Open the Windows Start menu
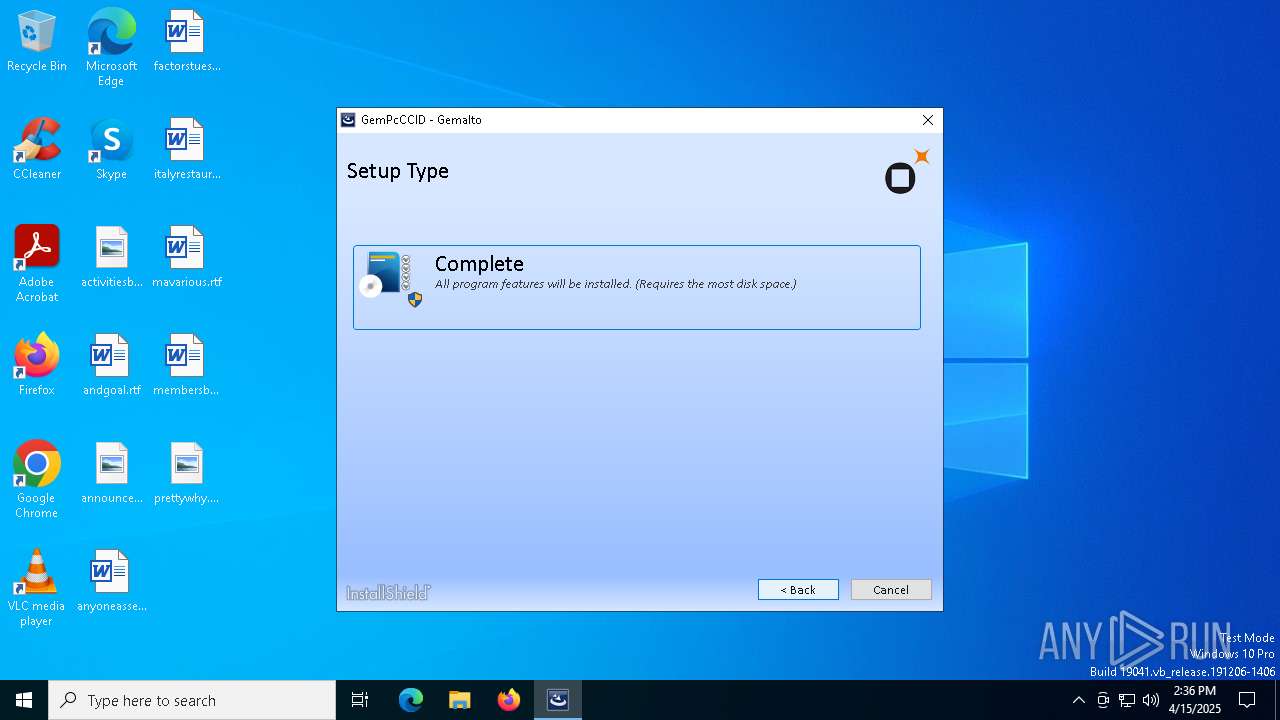The image size is (1280, 720). [x=24, y=700]
